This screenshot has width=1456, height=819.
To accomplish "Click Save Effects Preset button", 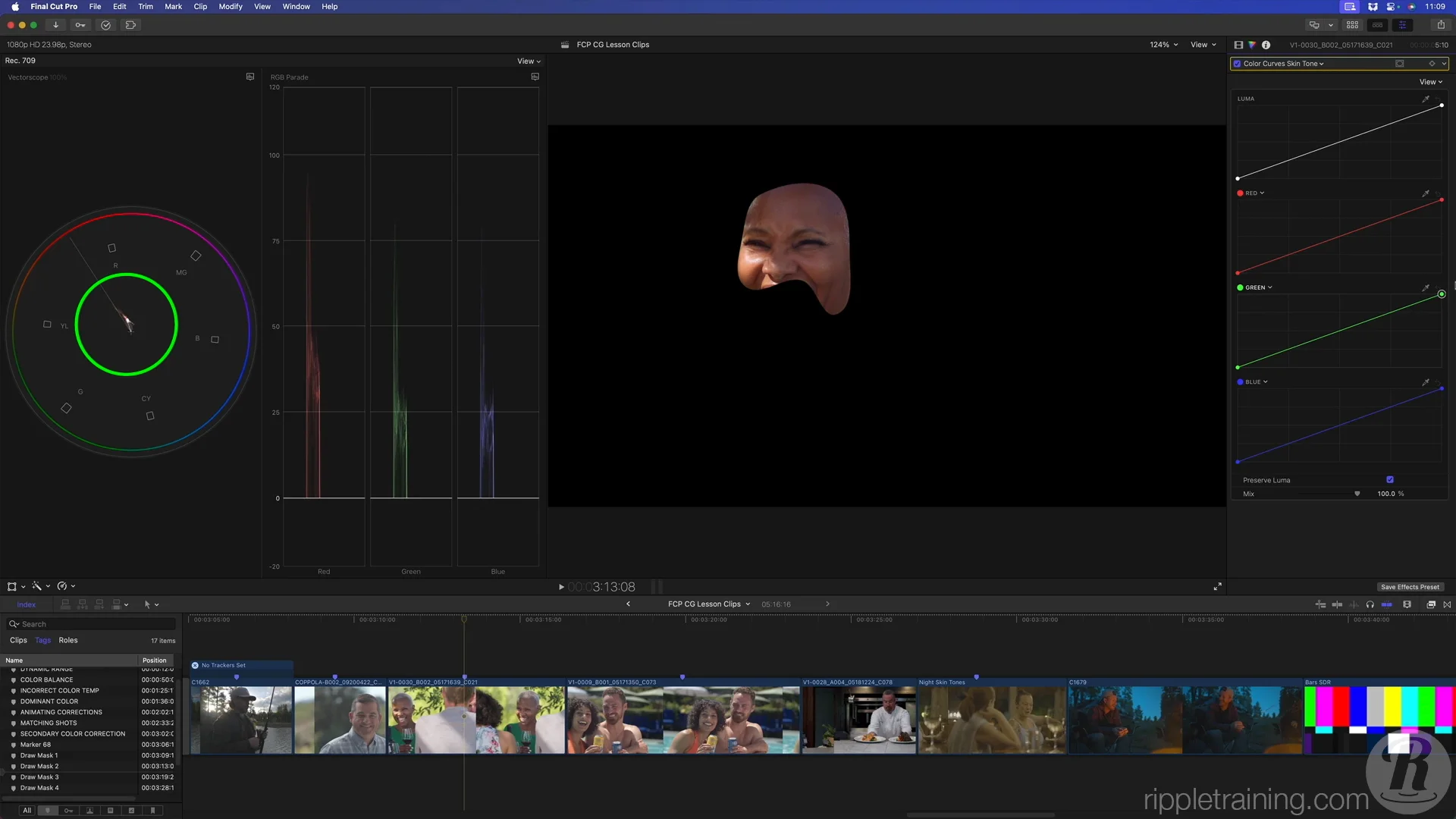I will coord(1410,587).
